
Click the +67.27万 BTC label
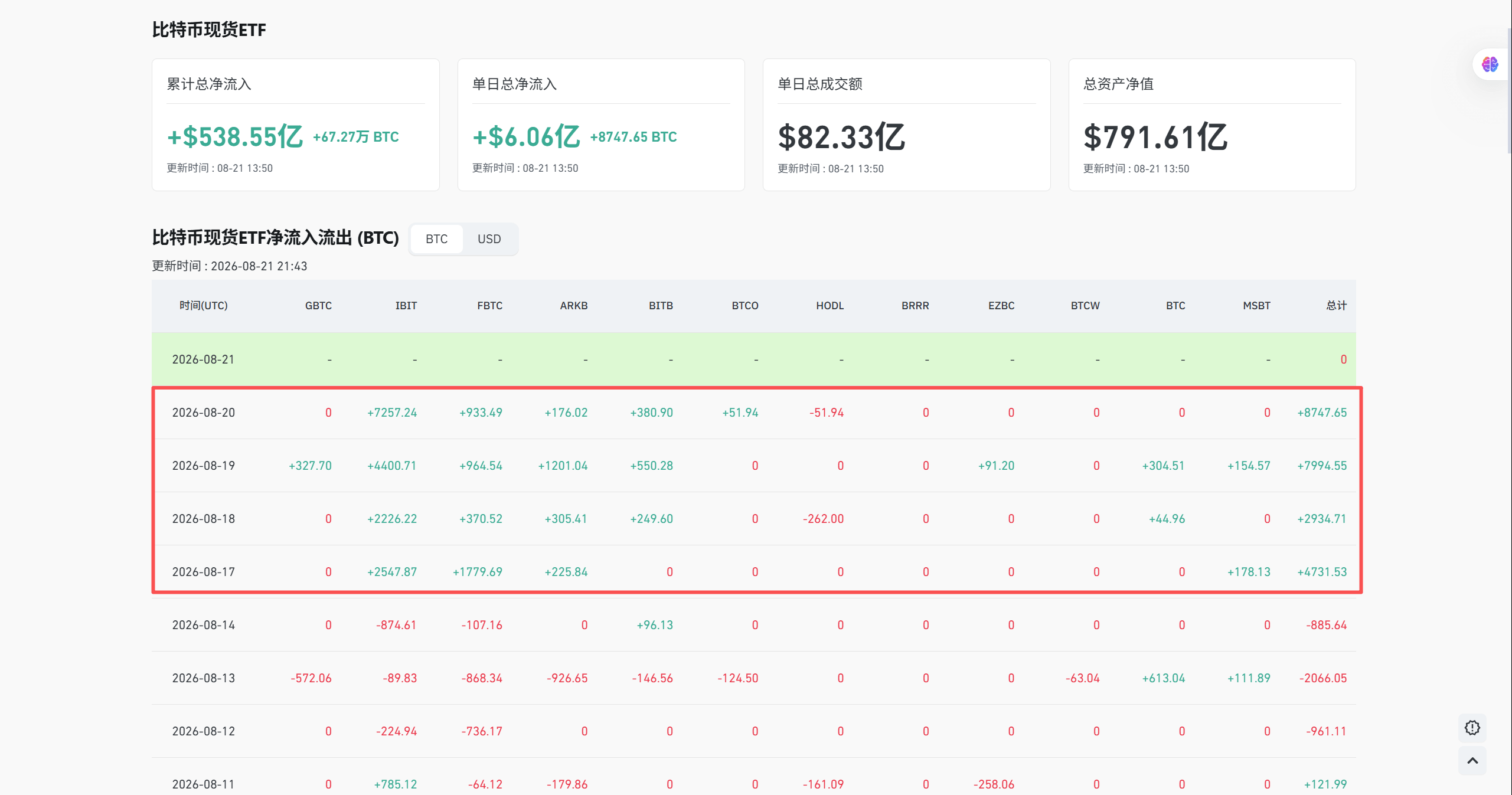[356, 137]
